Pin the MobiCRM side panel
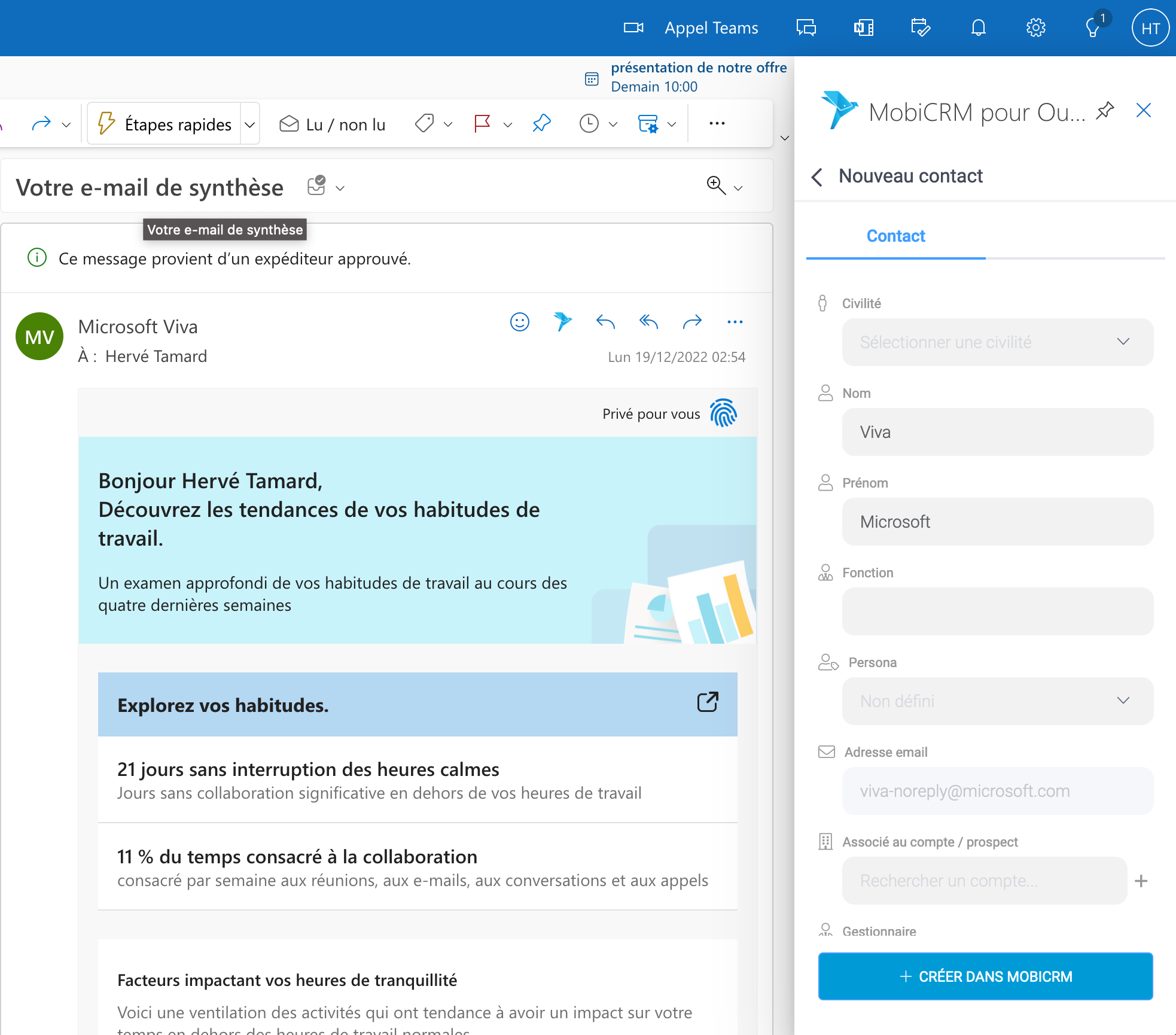This screenshot has width=1176, height=1035. pos(1105,111)
